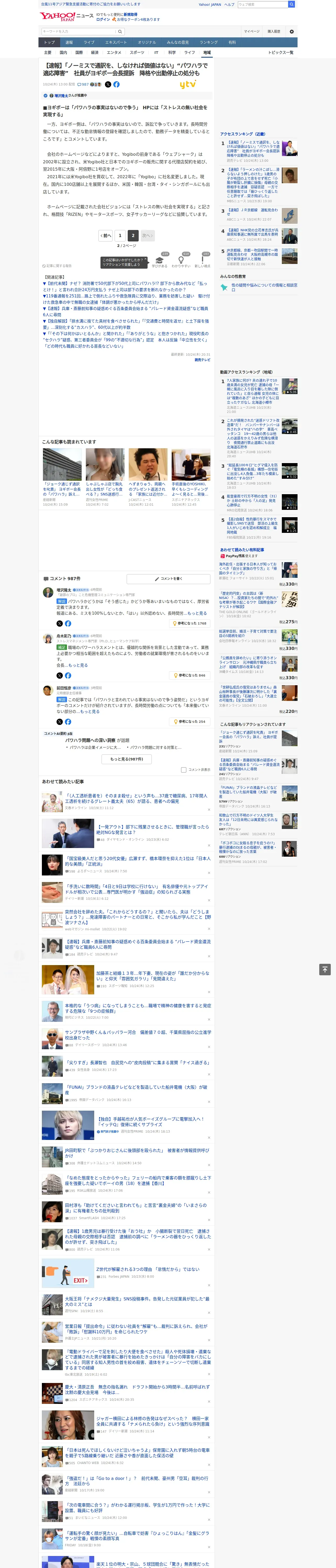Click the コメントを書く button
Screen dimensions: 336x1568
coord(168,579)
